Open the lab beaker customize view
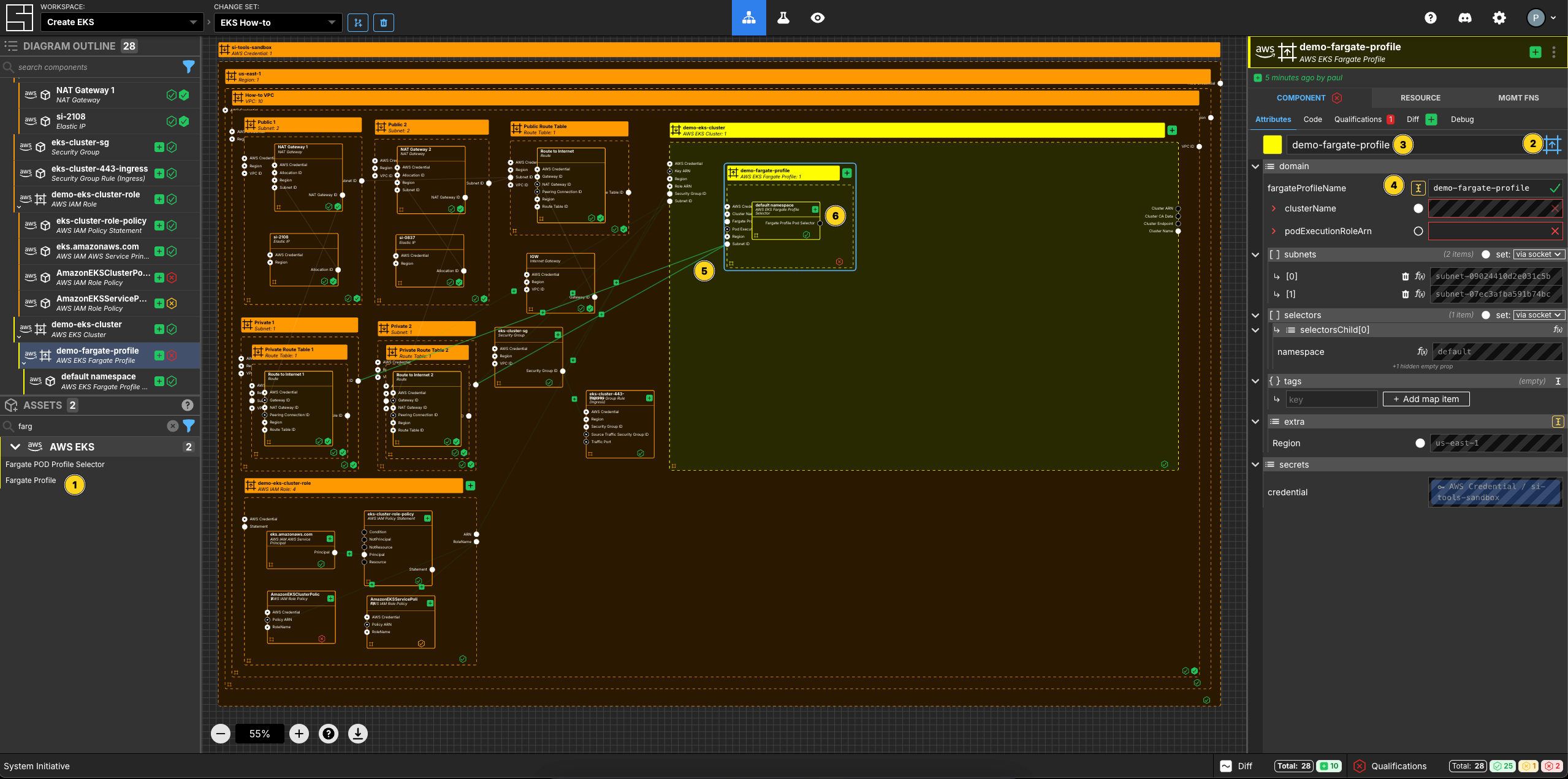1568x779 pixels. pos(783,18)
